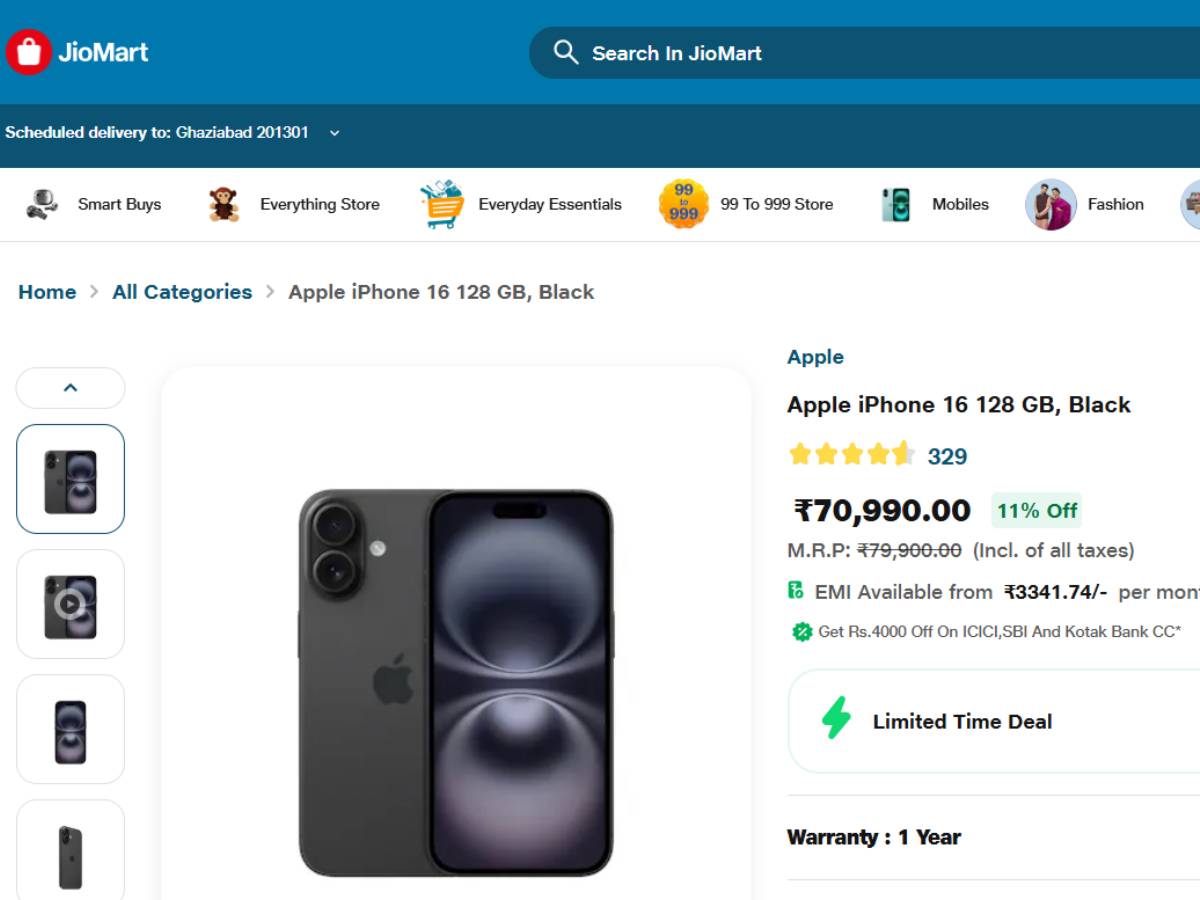Click the JioMart logo icon
Image resolution: width=1200 pixels, height=900 pixels.
coord(28,52)
